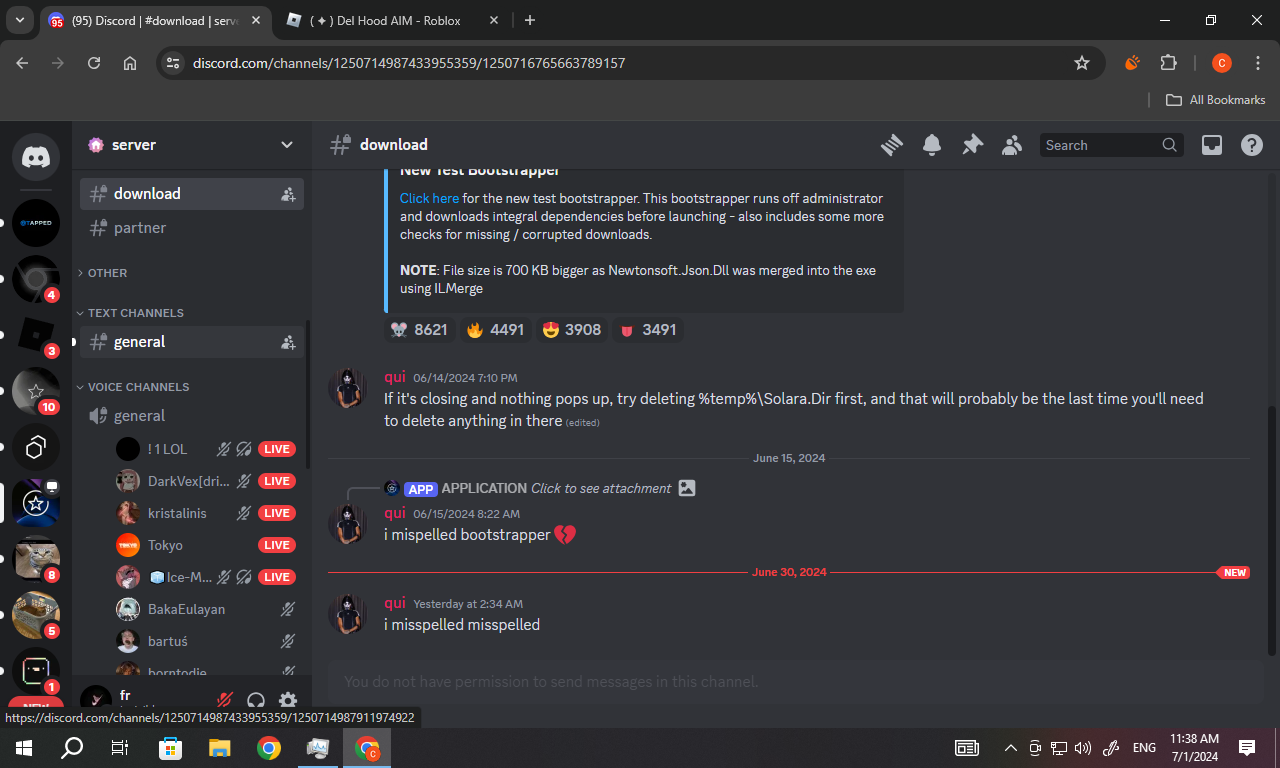The height and width of the screenshot is (768, 1280).
Task: Open Chrome Extensions puzzle icon
Action: tap(1168, 63)
